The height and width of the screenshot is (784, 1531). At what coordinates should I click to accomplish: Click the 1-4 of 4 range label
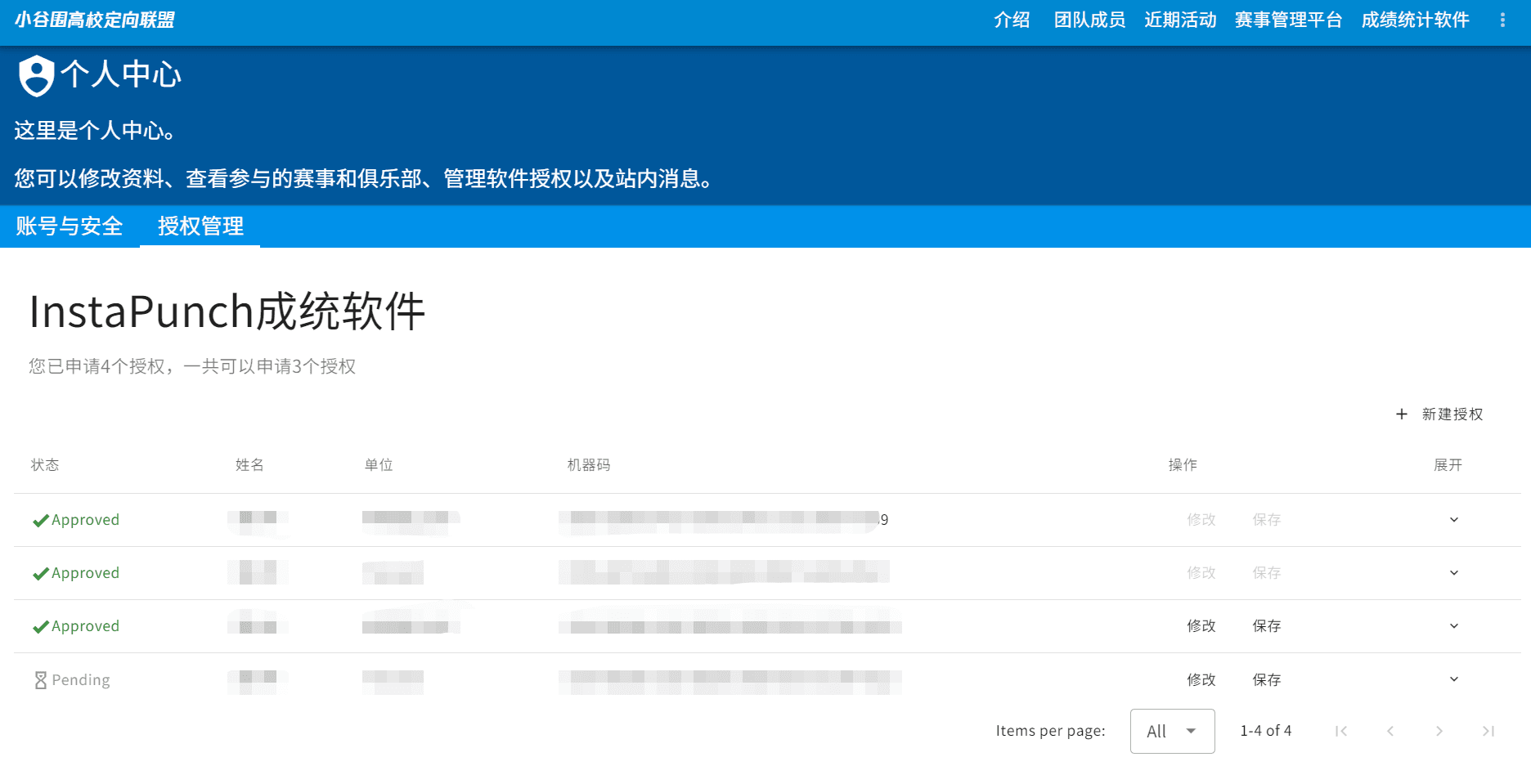click(1266, 731)
